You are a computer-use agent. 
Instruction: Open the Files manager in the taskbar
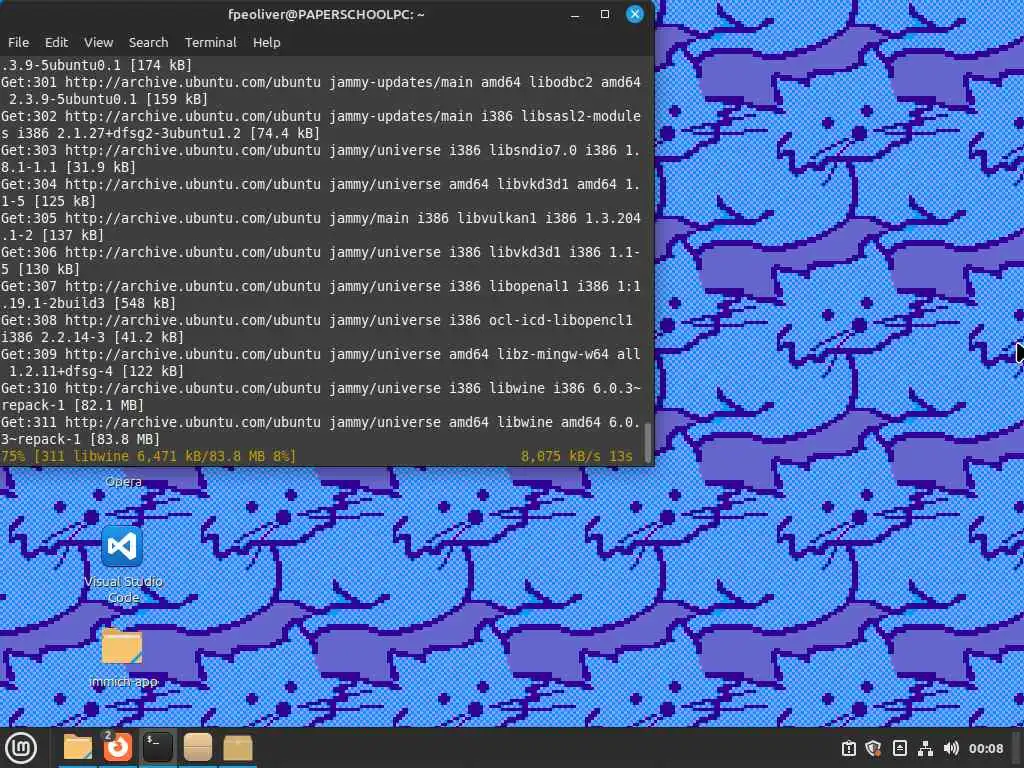pos(78,748)
